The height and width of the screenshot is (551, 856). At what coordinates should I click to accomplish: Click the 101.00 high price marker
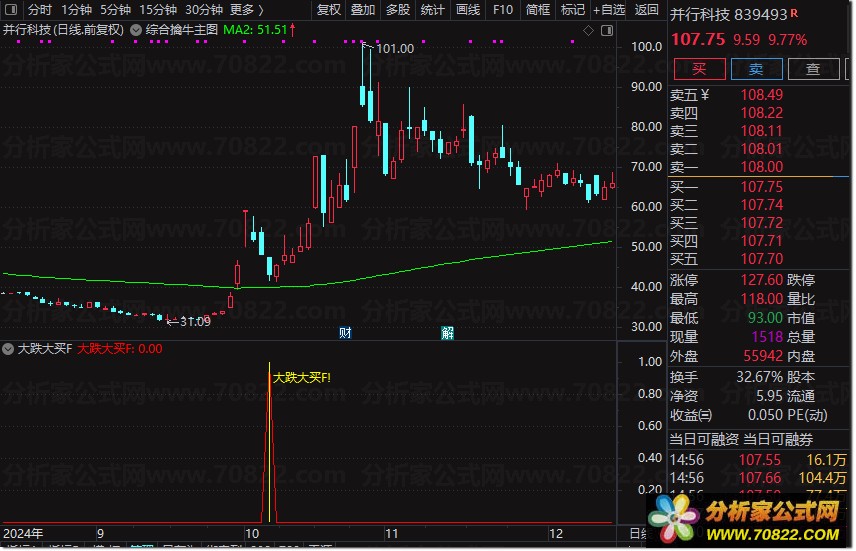[395, 48]
